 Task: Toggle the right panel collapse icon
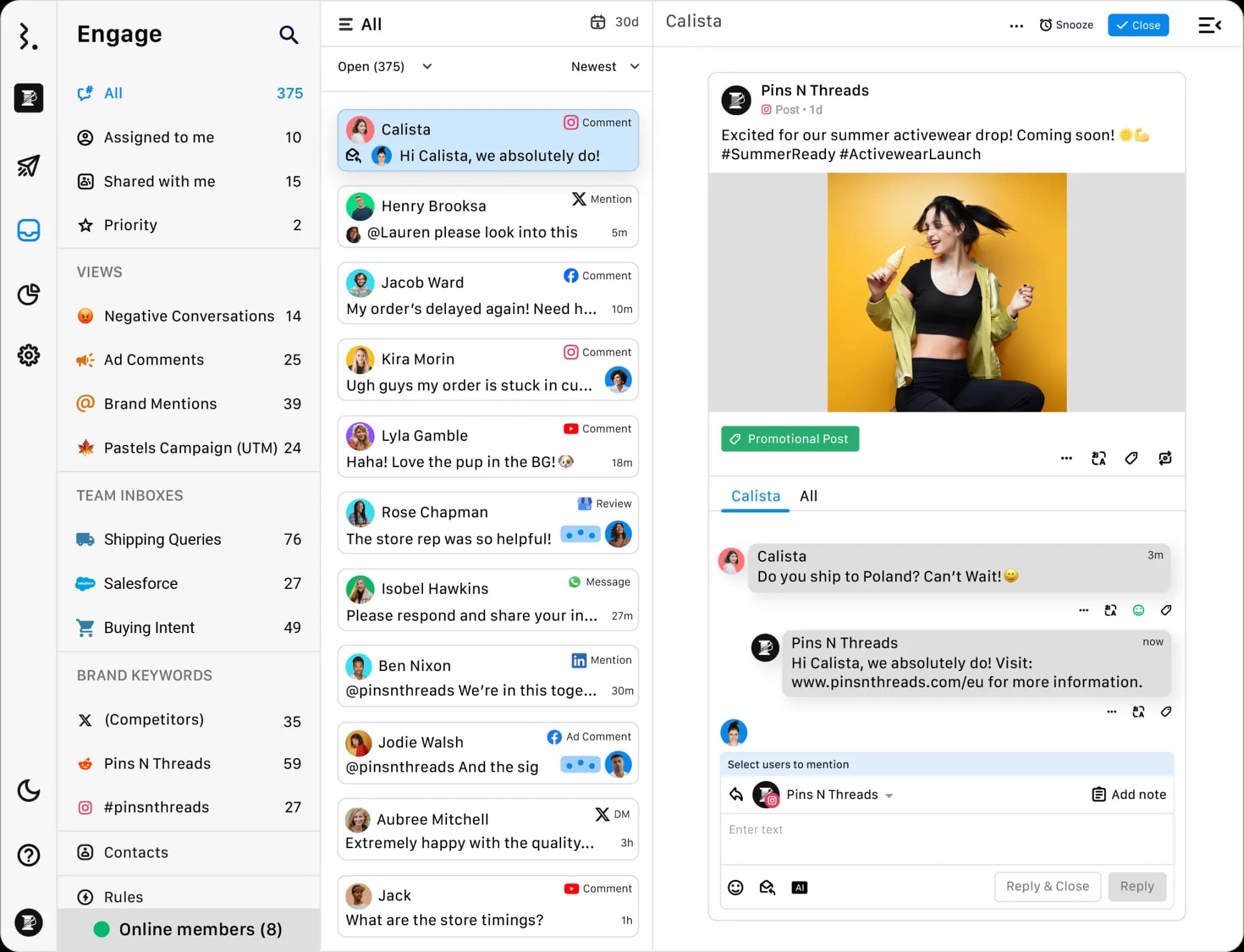point(1209,25)
